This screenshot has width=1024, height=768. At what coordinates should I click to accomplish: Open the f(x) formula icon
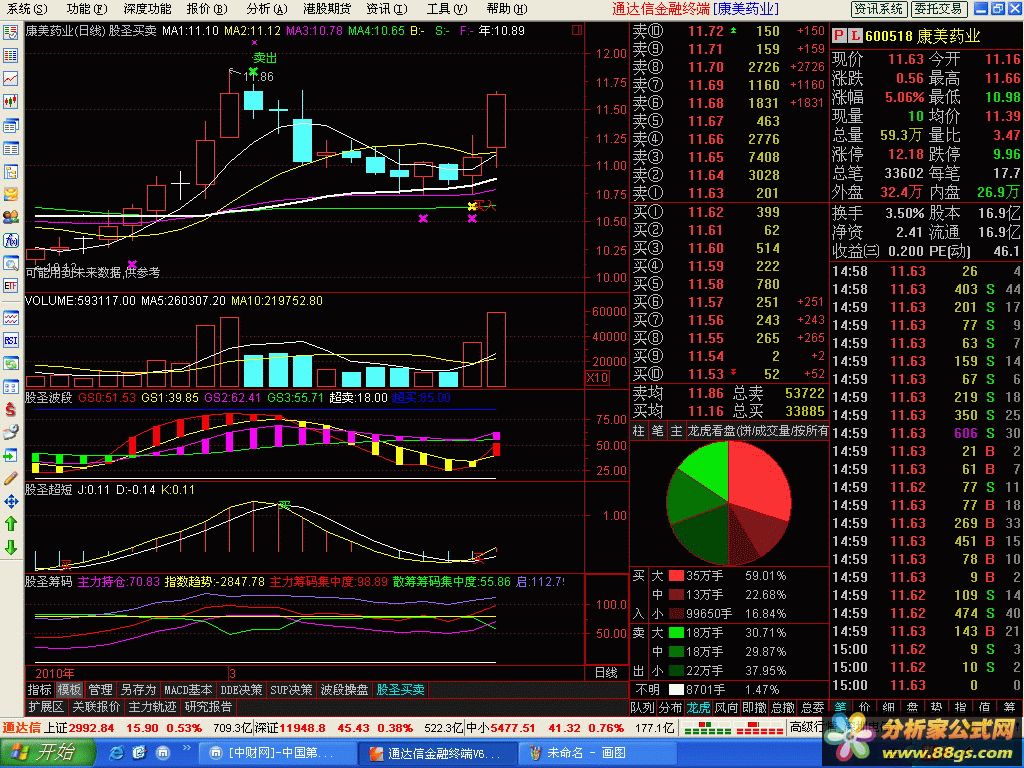coord(11,240)
